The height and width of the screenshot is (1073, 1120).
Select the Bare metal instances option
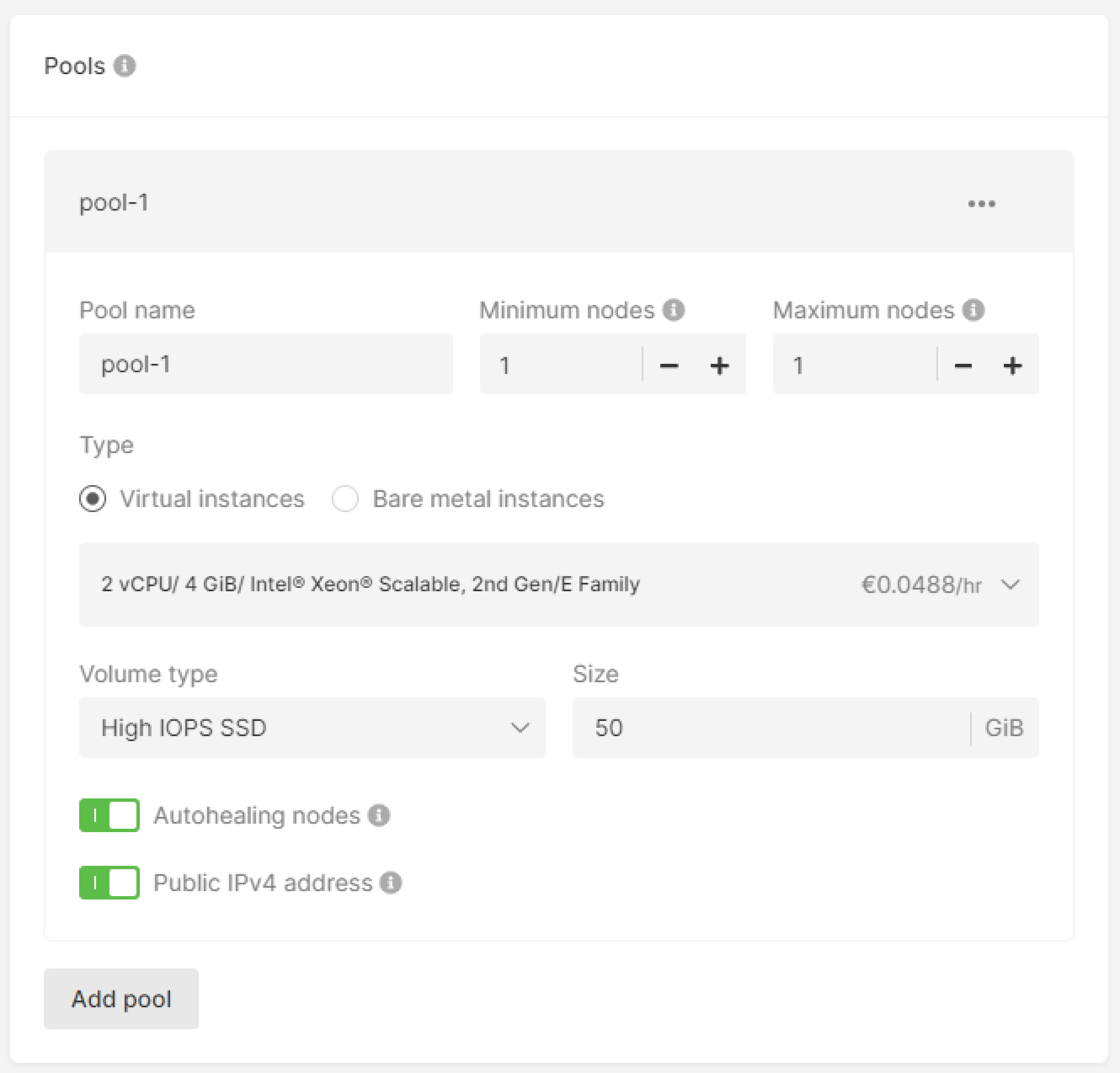[x=345, y=499]
